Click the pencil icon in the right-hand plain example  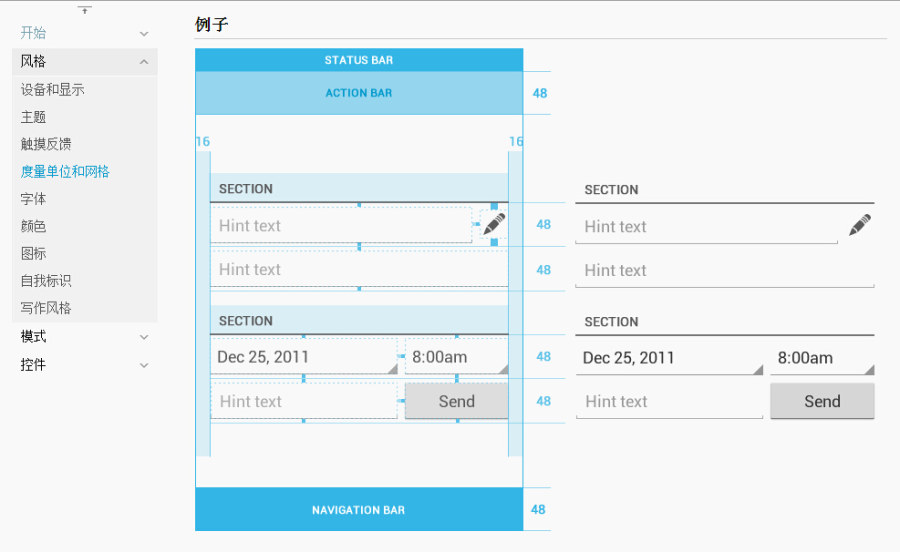[x=859, y=225]
